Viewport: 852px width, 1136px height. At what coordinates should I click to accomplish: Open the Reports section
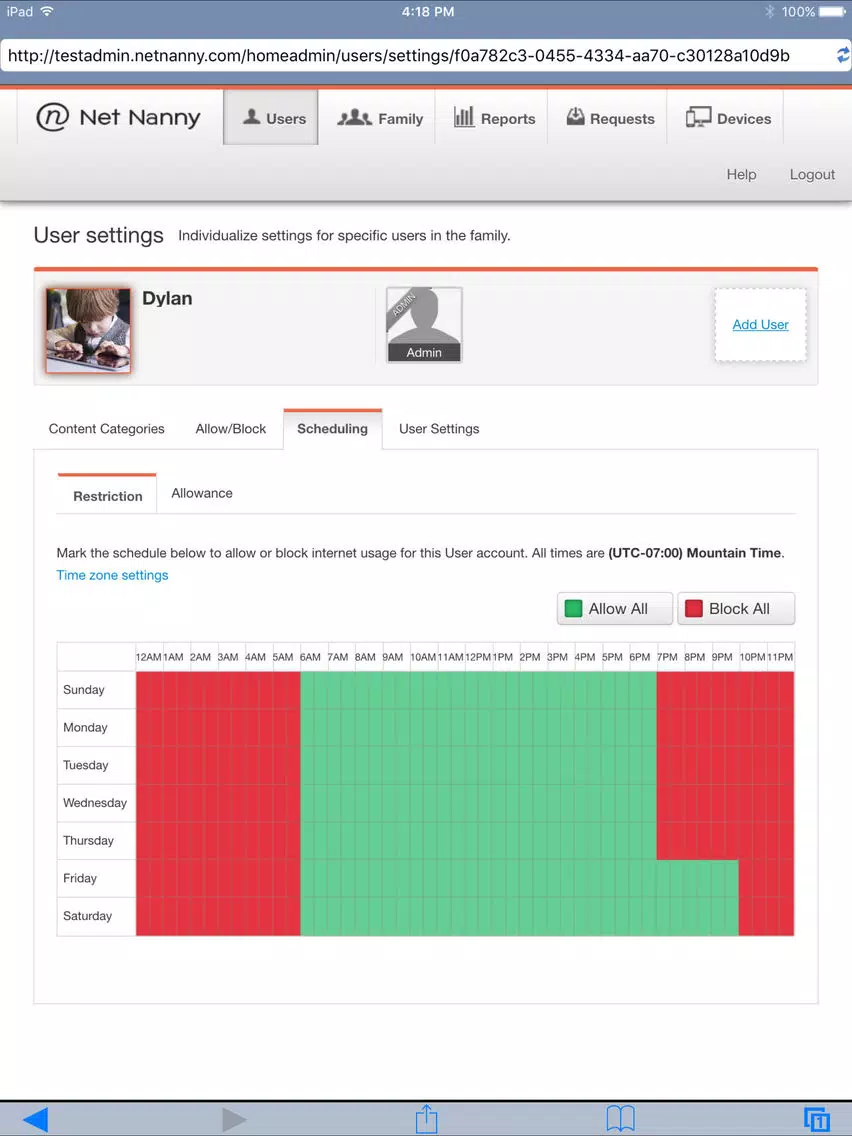pos(494,118)
